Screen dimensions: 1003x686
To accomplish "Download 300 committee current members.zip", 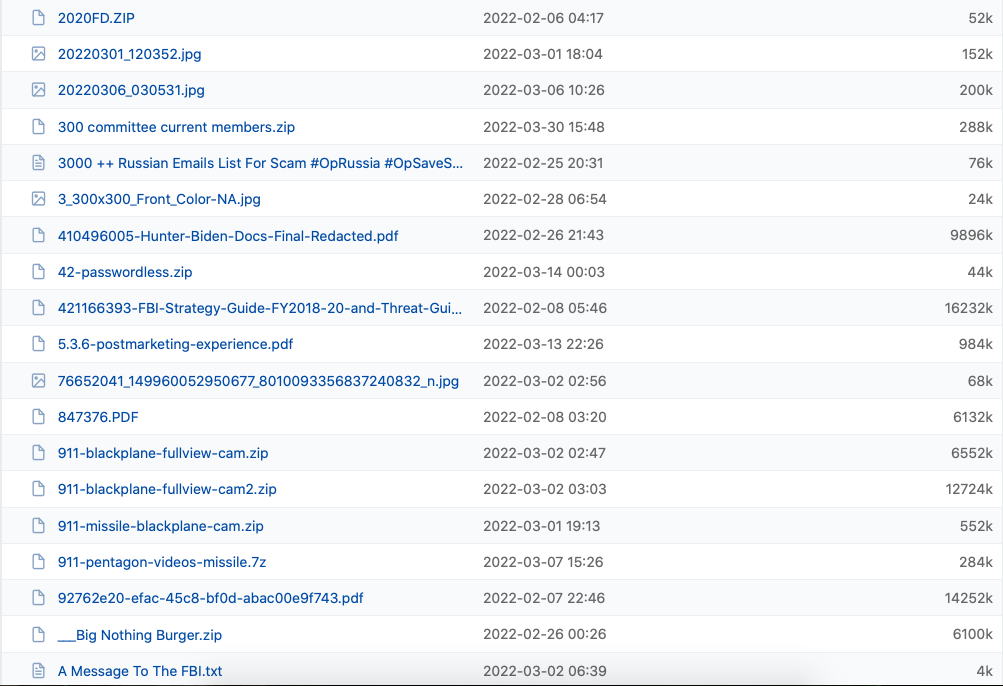I will pyautogui.click(x=176, y=127).
